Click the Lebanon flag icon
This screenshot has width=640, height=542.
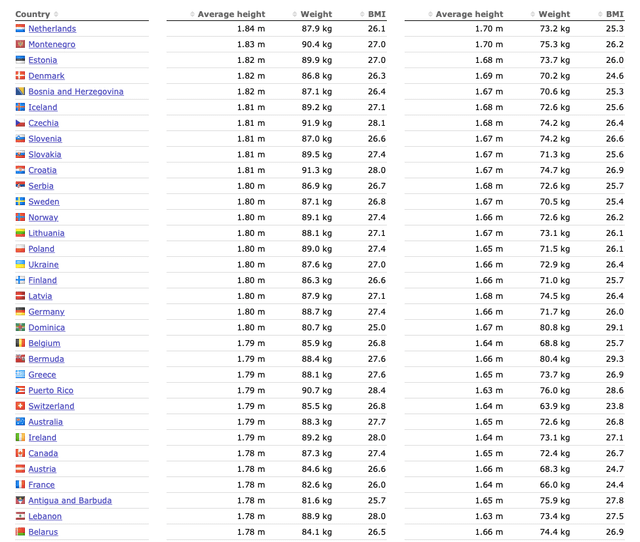pos(20,516)
